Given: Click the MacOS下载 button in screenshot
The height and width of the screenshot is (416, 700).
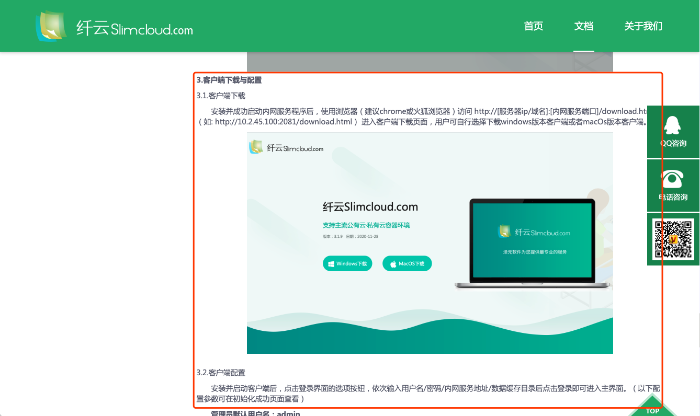Looking at the screenshot, I should click(407, 263).
